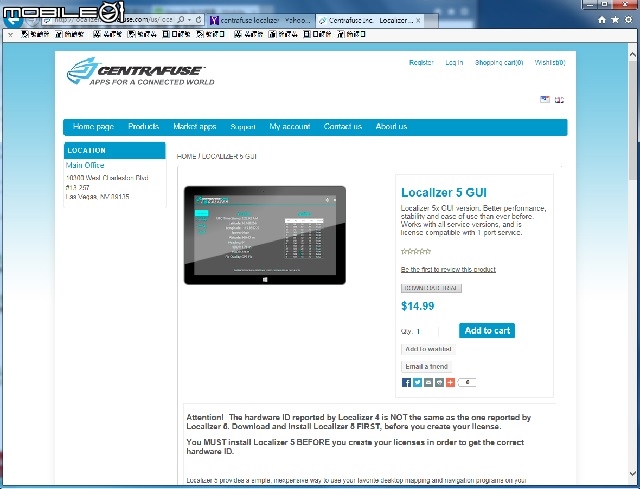Screen dimensions: 640x489
Task: Click the Centrafuse logo
Action: click(140, 71)
